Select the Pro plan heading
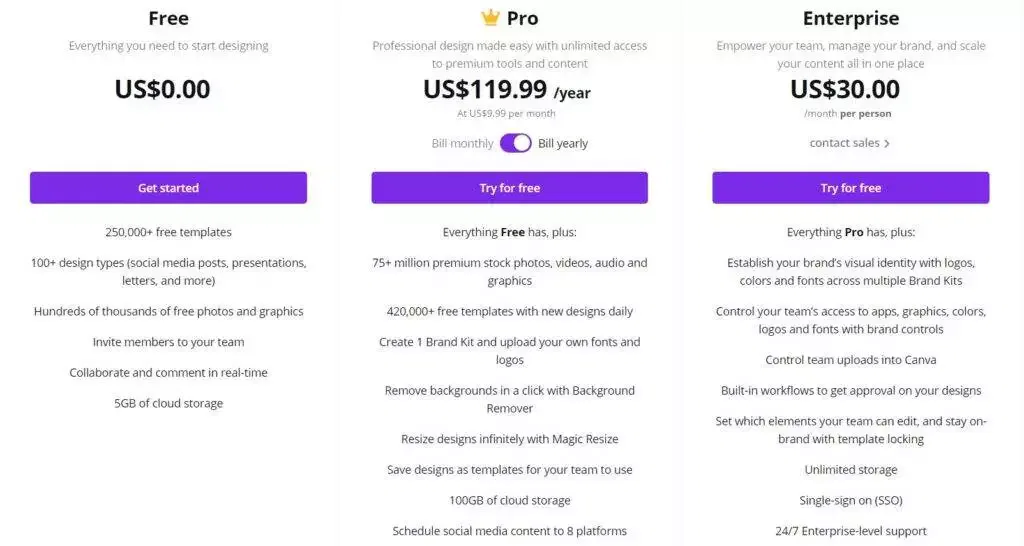 522,19
